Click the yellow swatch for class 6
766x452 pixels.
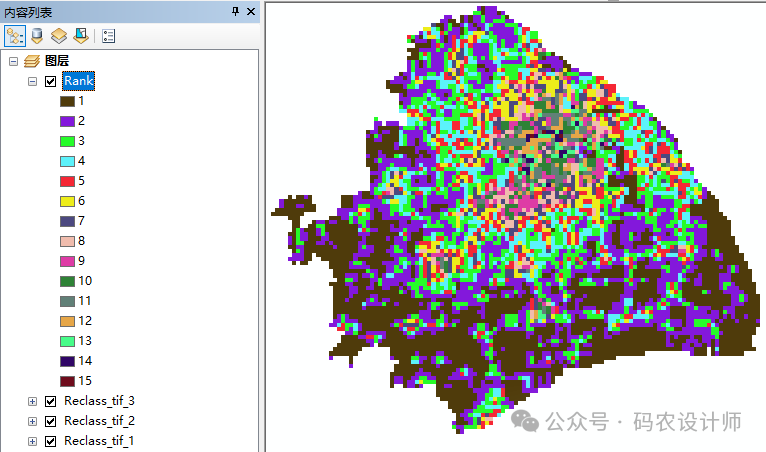(67, 201)
